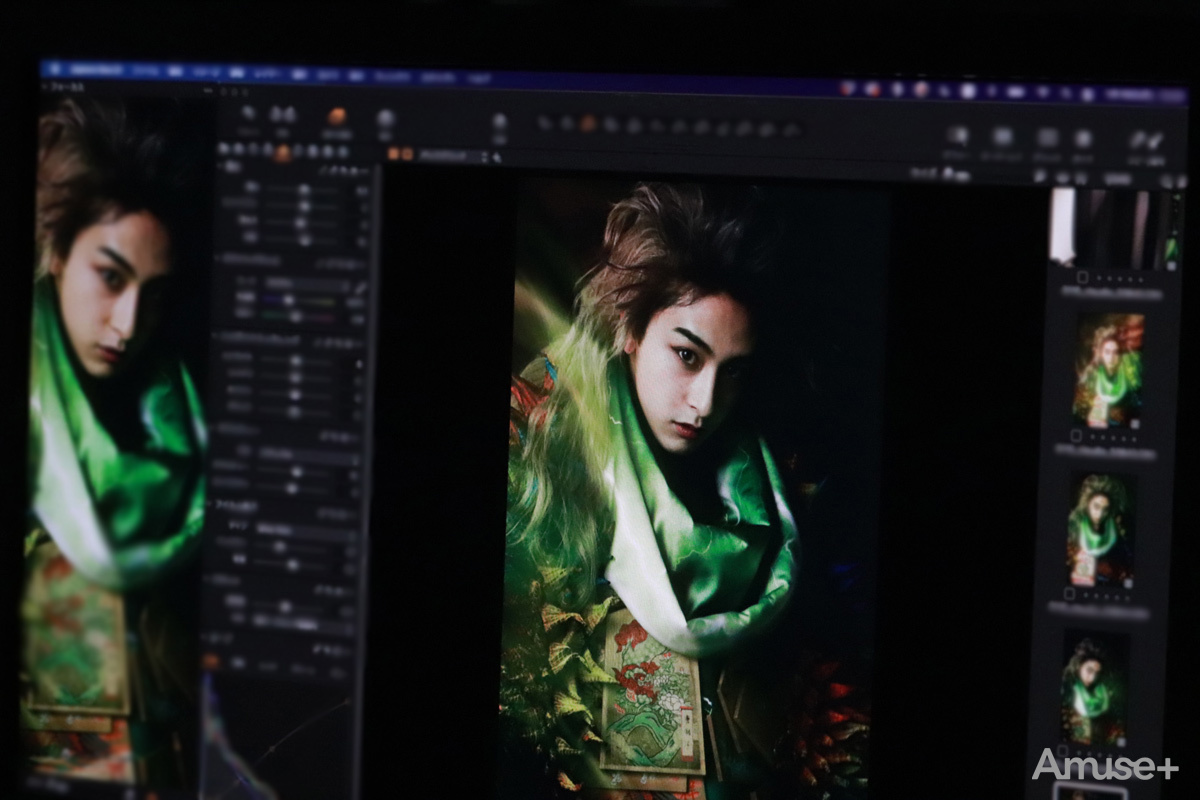Click the left of the two orange viewer-mode icons

393,153
